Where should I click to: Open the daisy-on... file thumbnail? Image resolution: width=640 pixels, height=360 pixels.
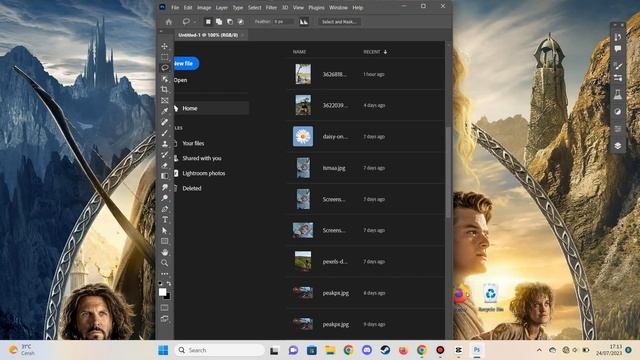tap(303, 136)
